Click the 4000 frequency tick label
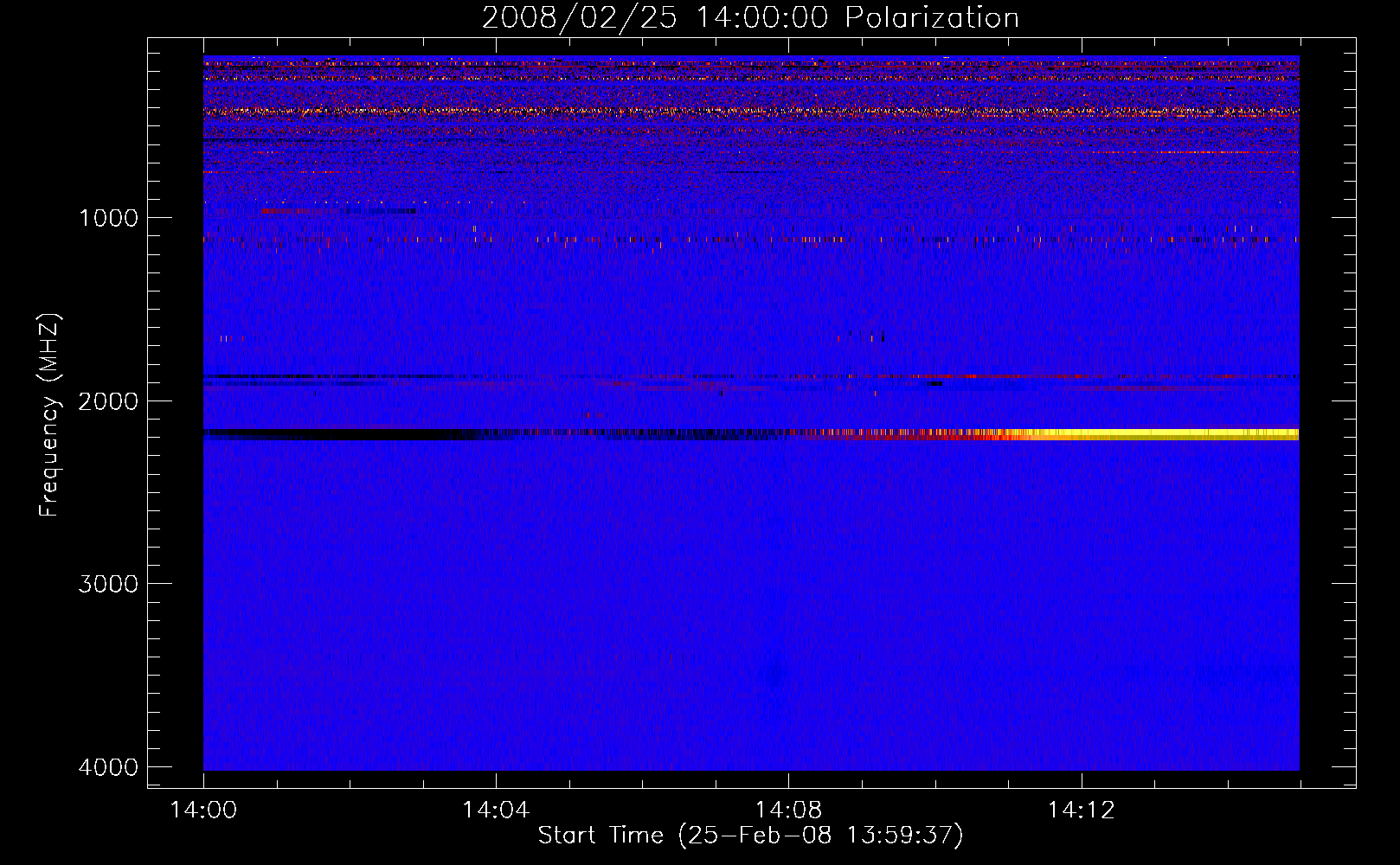Viewport: 1400px width, 865px height. [108, 767]
